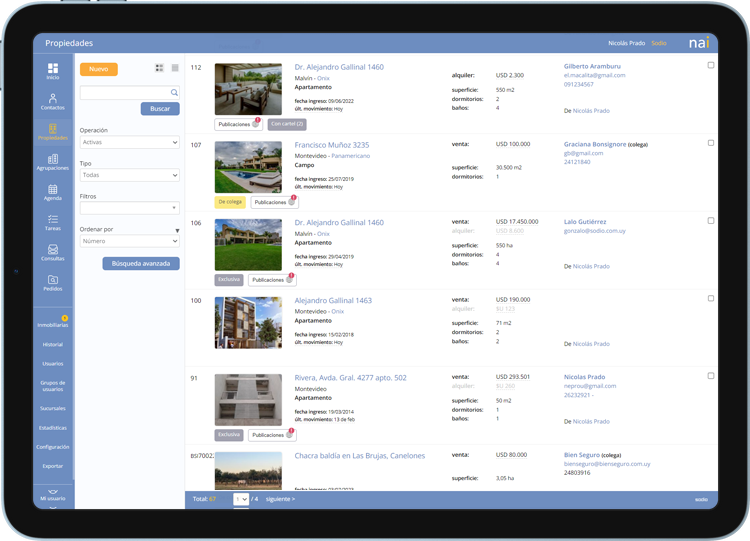This screenshot has height=541, width=750.
Task: Check the box for property 112
Action: [711, 65]
